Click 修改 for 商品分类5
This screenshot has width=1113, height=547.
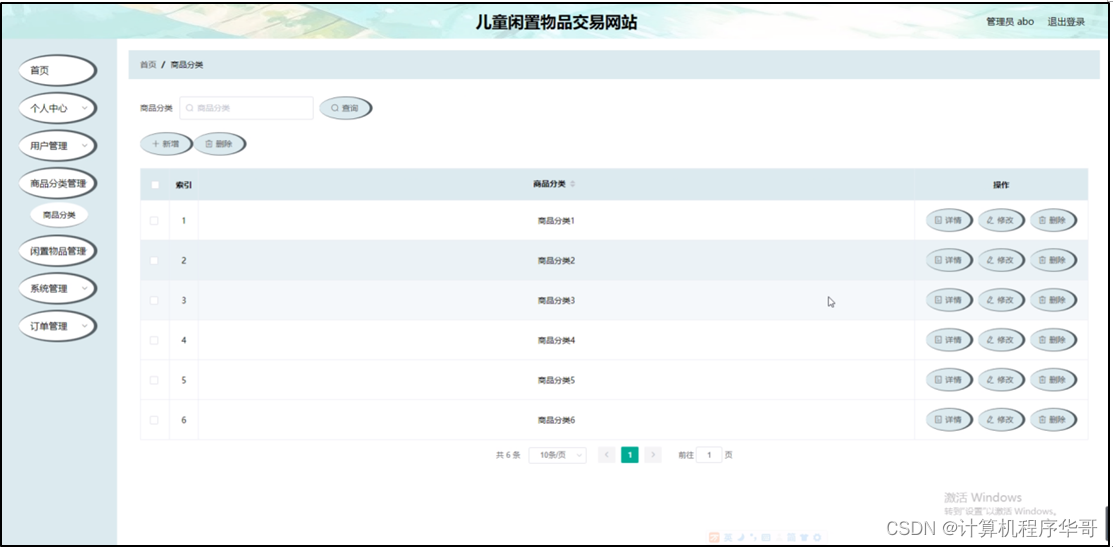[1001, 380]
